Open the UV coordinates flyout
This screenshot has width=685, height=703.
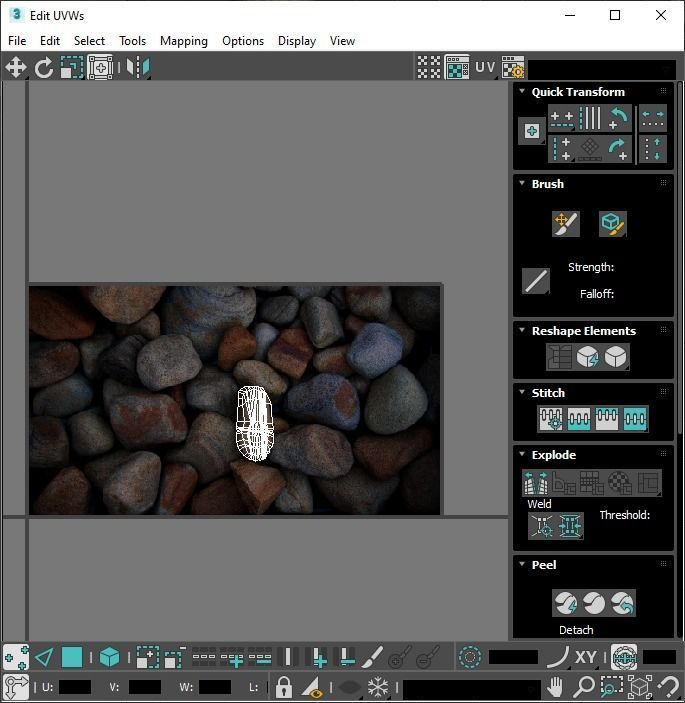(x=485, y=67)
